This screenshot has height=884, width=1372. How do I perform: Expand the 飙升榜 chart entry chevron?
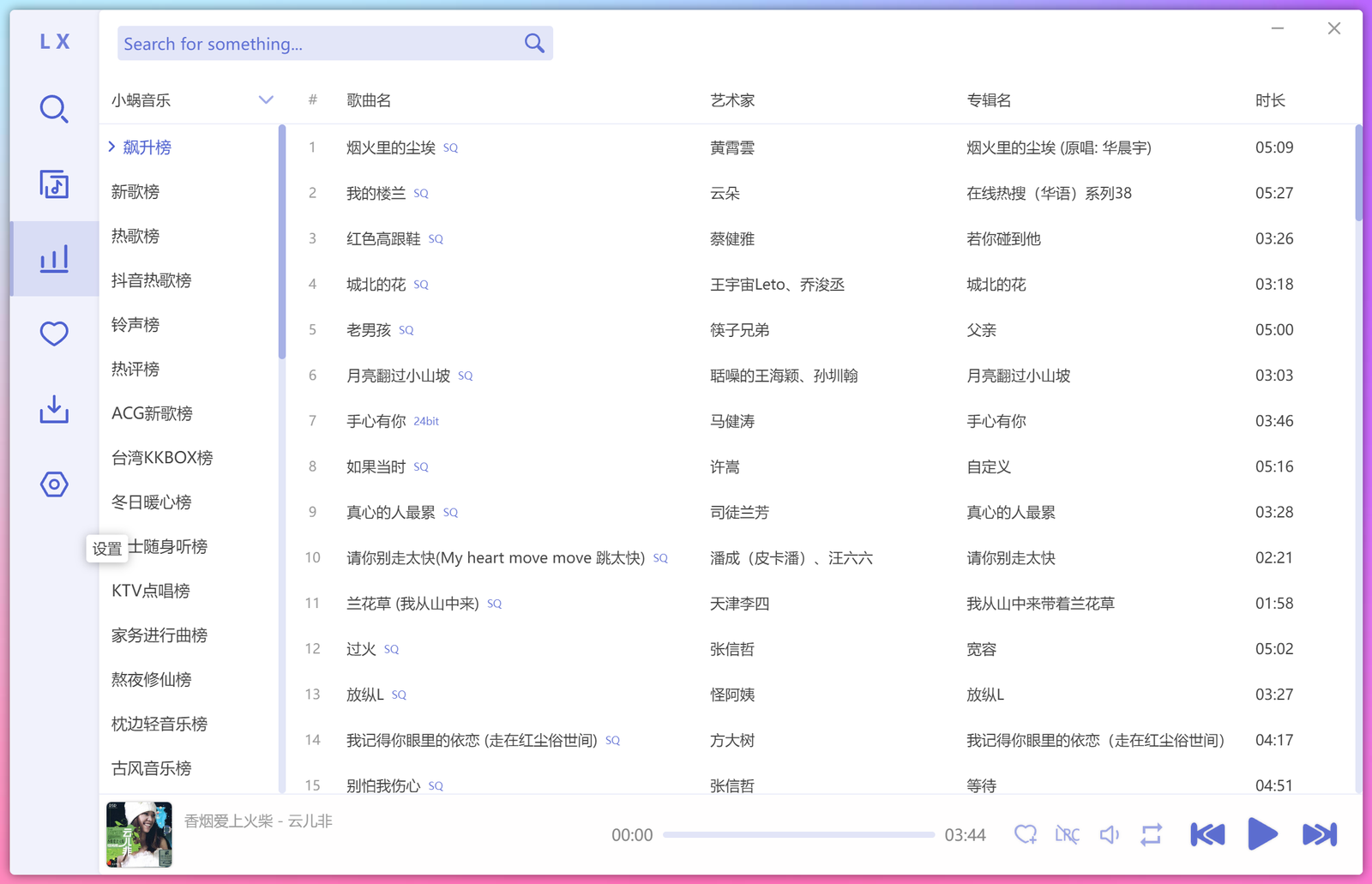(112, 147)
